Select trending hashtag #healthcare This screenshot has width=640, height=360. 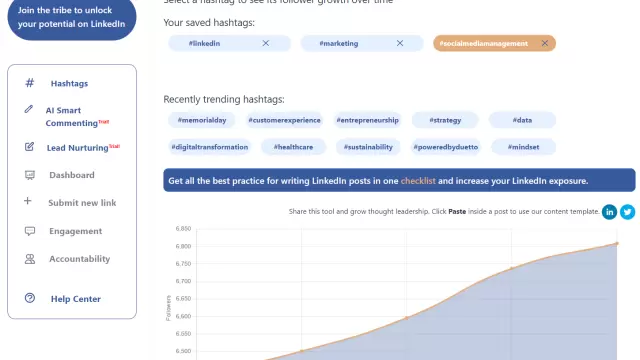coord(293,147)
